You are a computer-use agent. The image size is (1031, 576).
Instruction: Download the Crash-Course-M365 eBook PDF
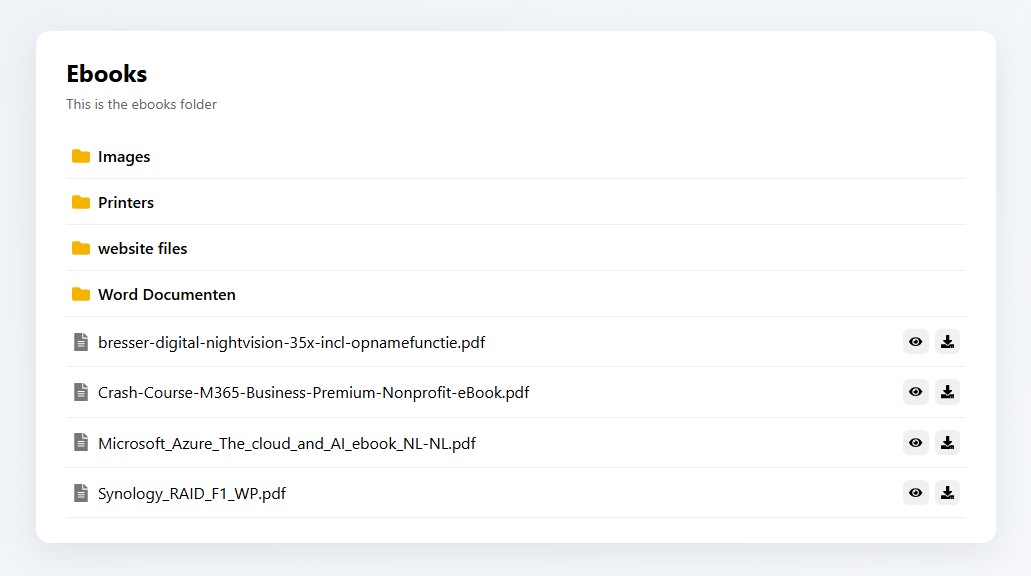947,392
